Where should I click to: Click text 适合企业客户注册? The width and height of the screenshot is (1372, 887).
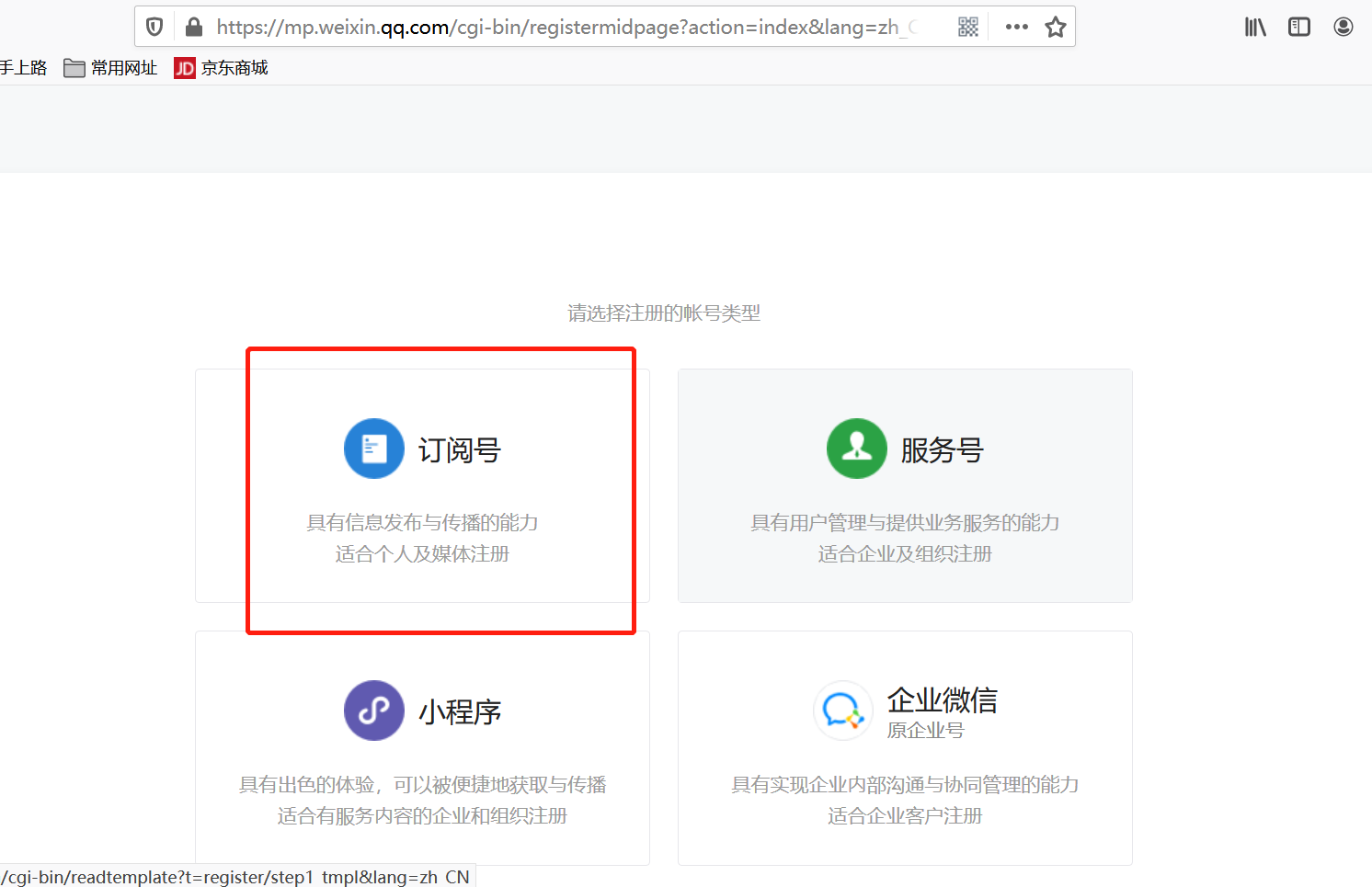(905, 816)
